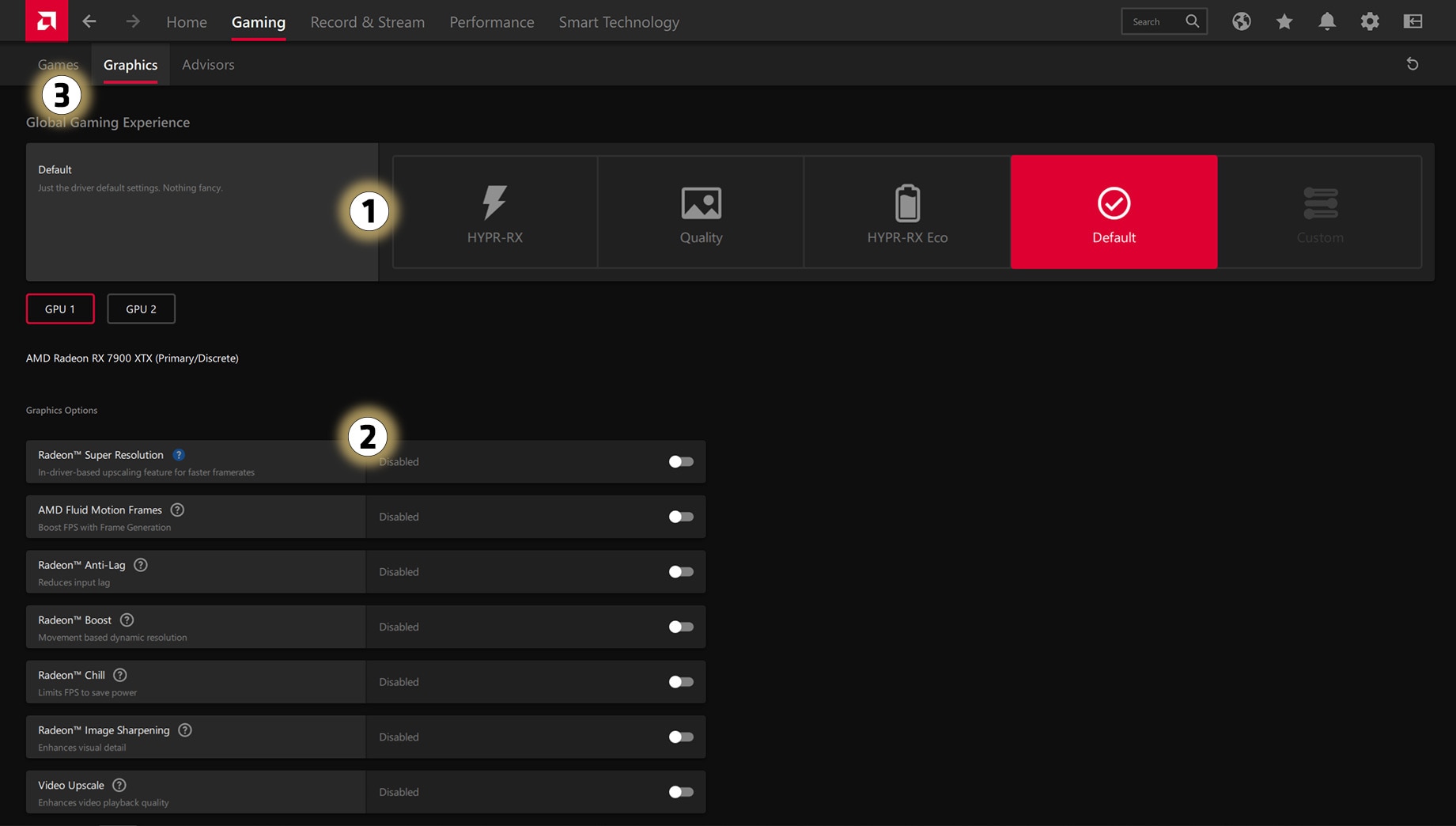Viewport: 1456px width, 826px height.
Task: Open help for Video Upscale
Action: click(x=119, y=786)
